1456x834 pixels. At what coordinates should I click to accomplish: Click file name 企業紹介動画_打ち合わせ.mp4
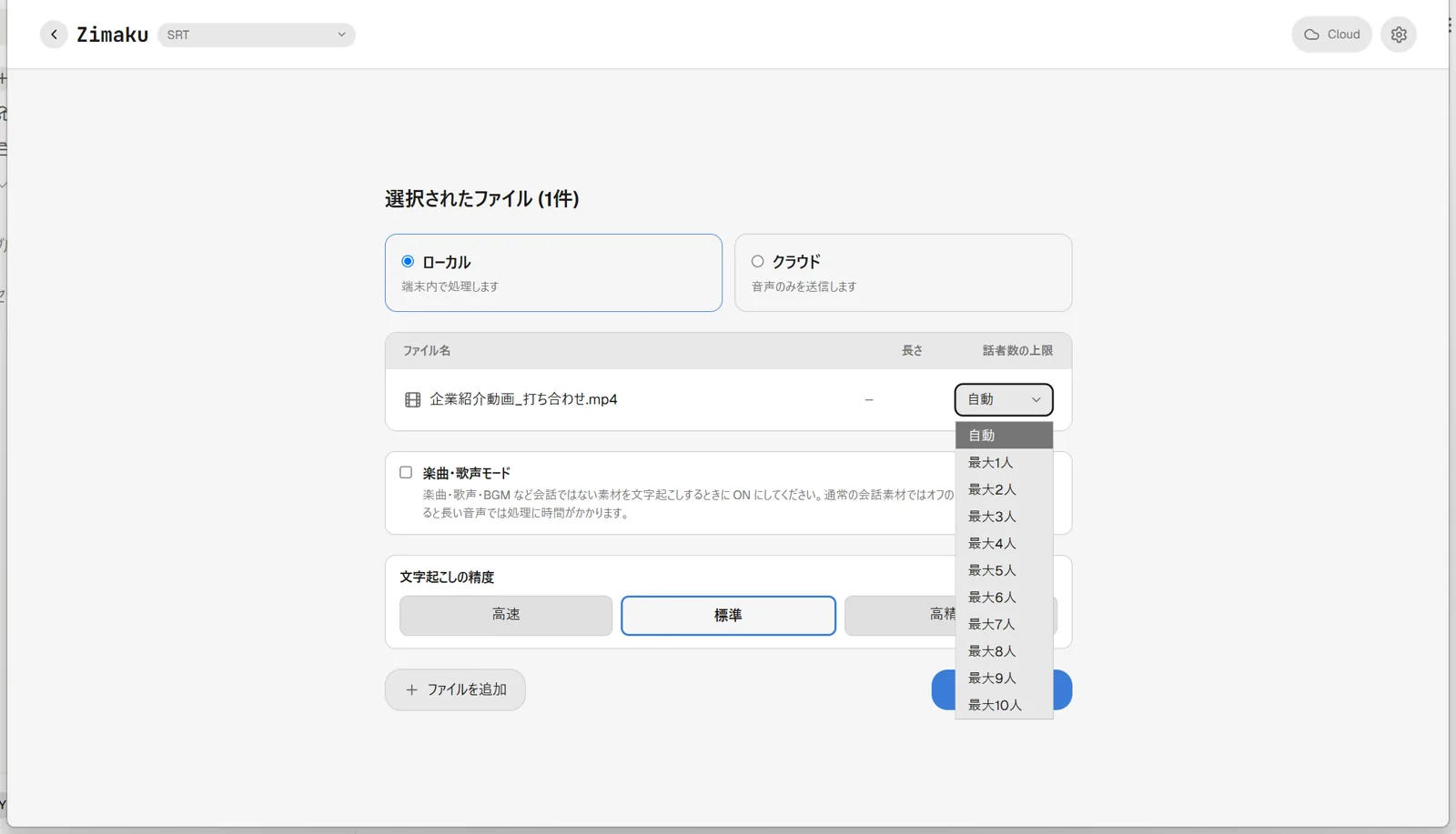[523, 399]
